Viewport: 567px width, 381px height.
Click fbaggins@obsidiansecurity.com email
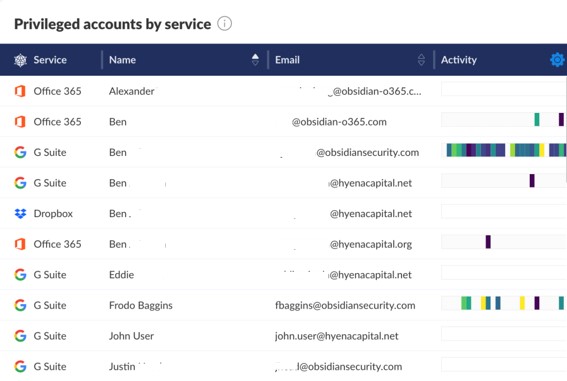345,305
